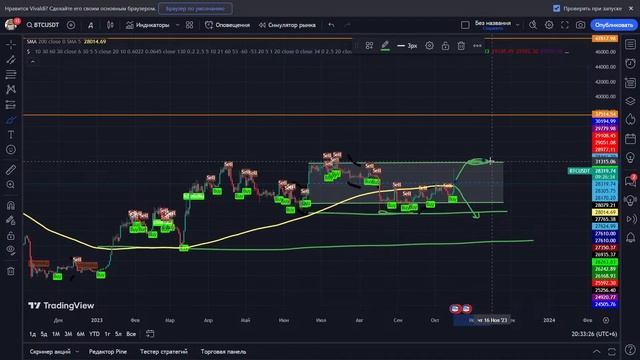Open chart settings gear in top bar

(549, 25)
